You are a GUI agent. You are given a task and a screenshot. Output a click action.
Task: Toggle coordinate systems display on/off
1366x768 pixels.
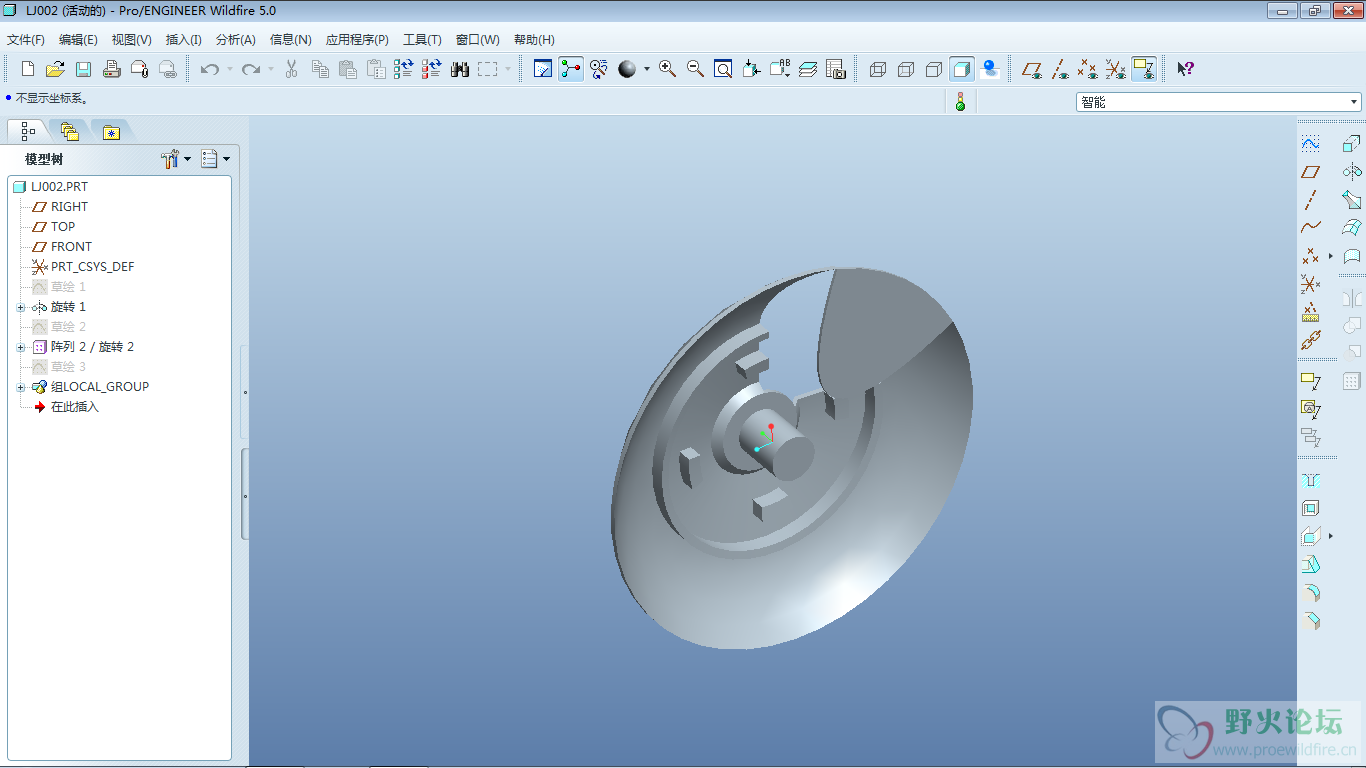(1116, 69)
